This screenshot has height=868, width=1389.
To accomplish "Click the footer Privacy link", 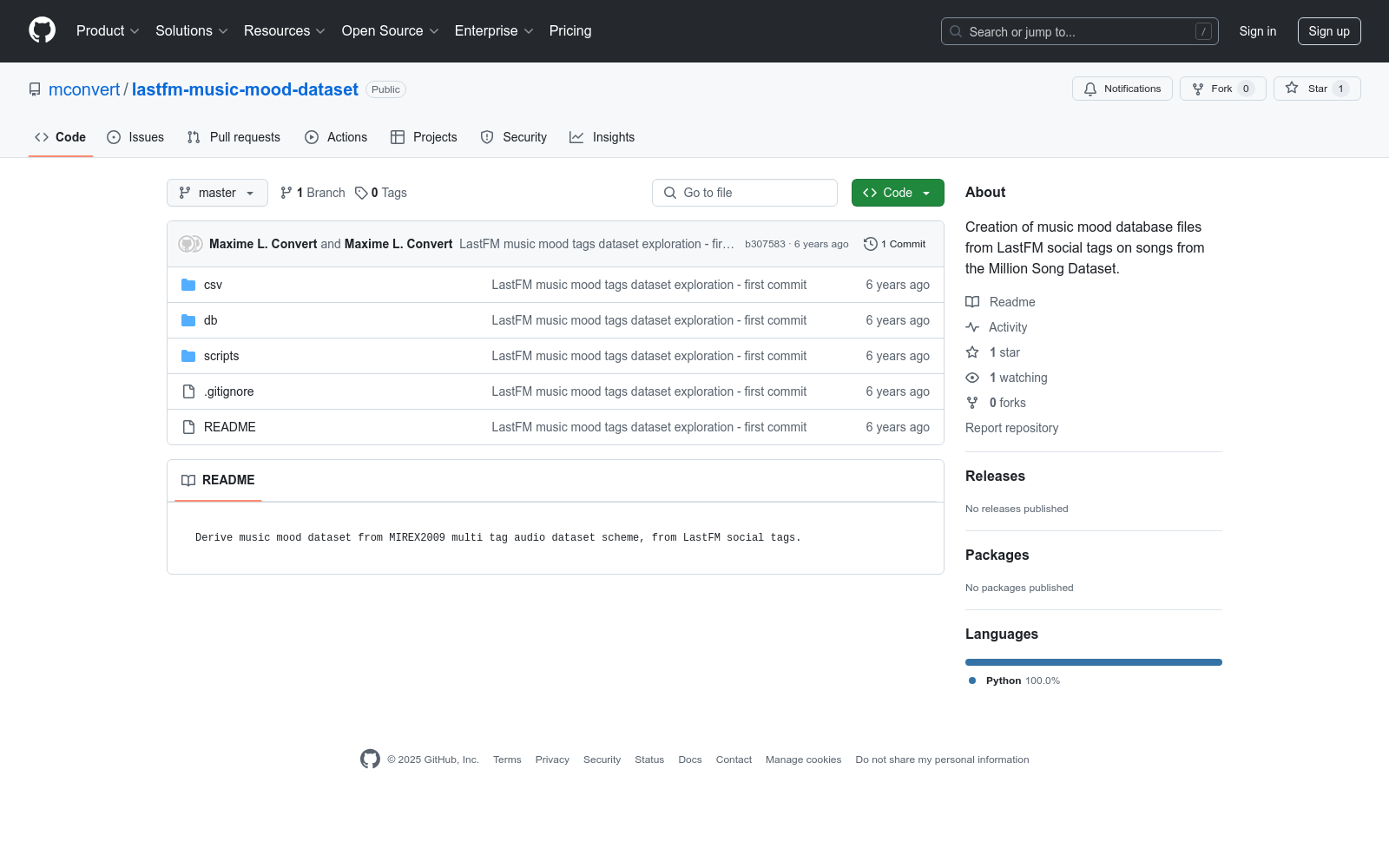I will pyautogui.click(x=552, y=759).
